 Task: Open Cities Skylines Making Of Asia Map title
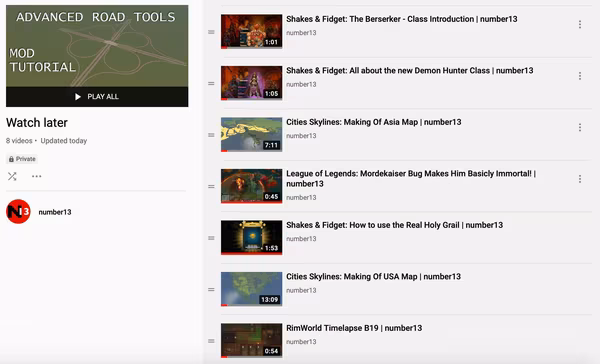click(374, 122)
